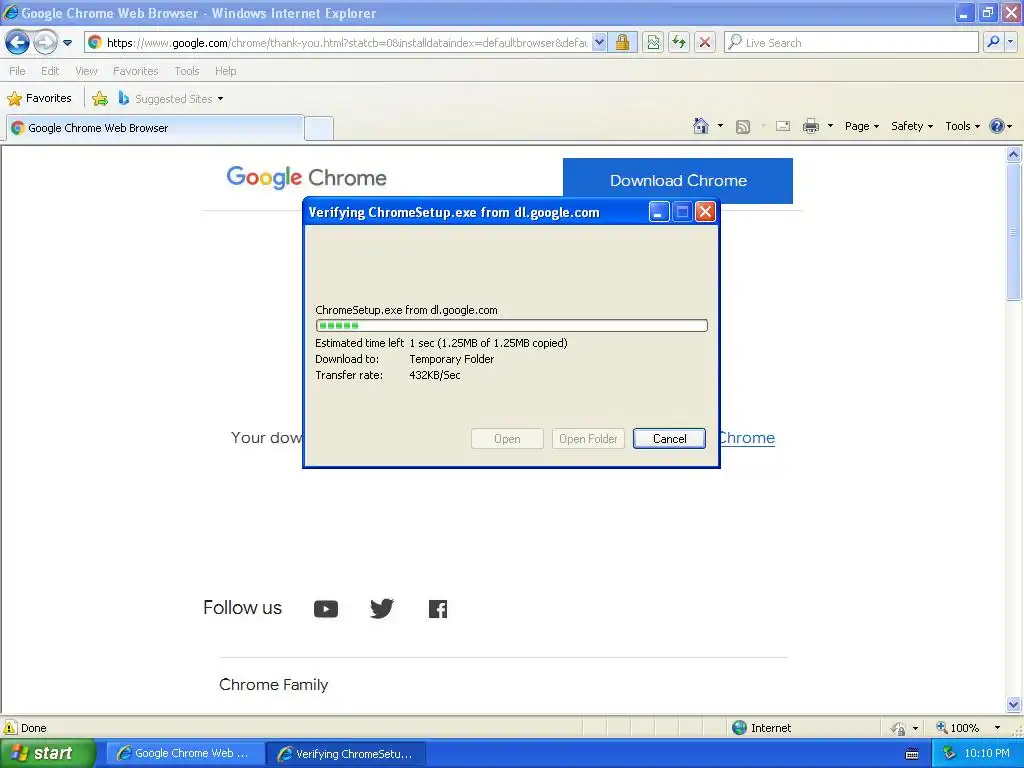
Task: Refresh the page with the Refresh icon
Action: tap(679, 43)
